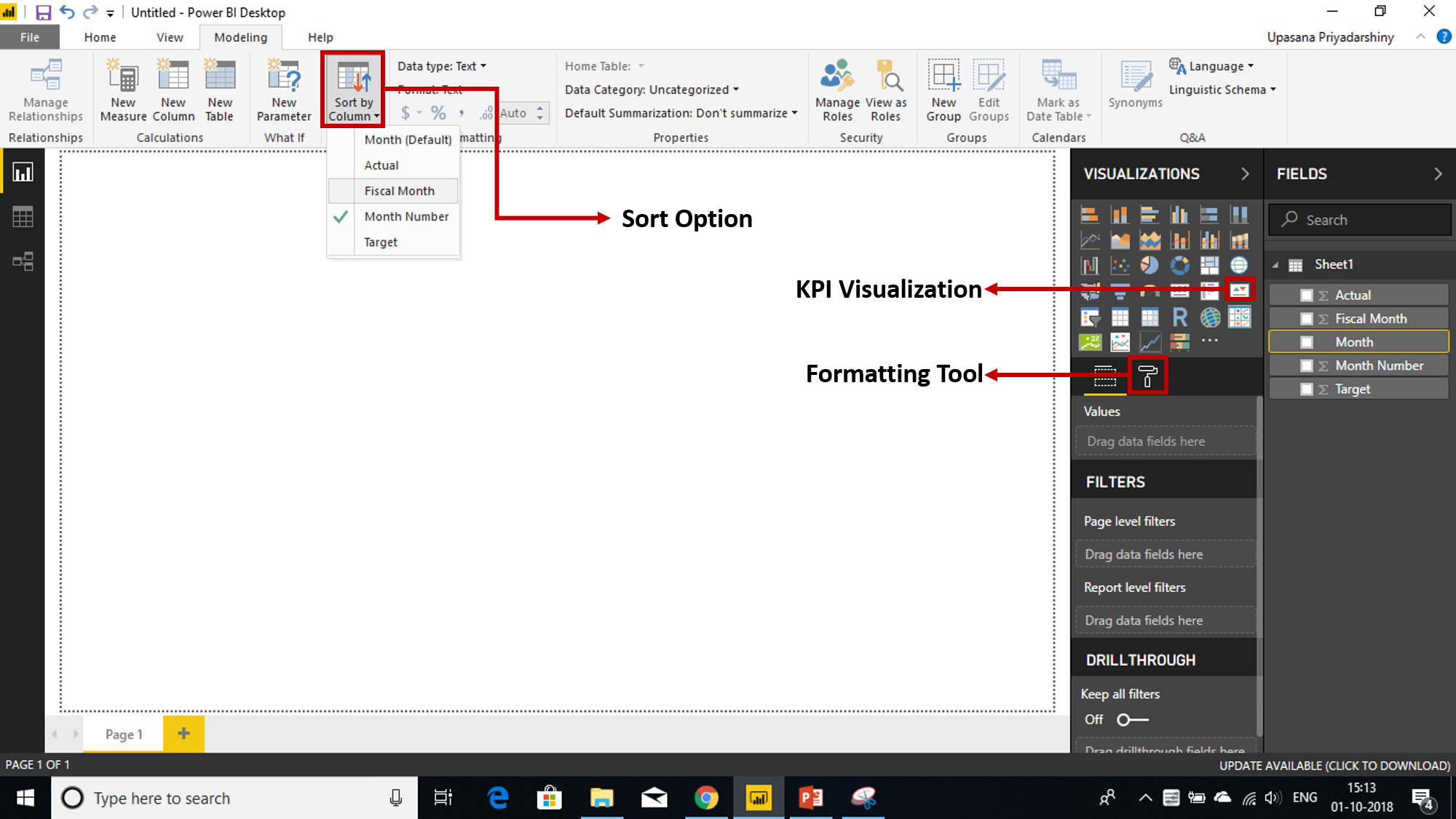Click the New Table button
This screenshot has width=1456, height=819.
220,90
